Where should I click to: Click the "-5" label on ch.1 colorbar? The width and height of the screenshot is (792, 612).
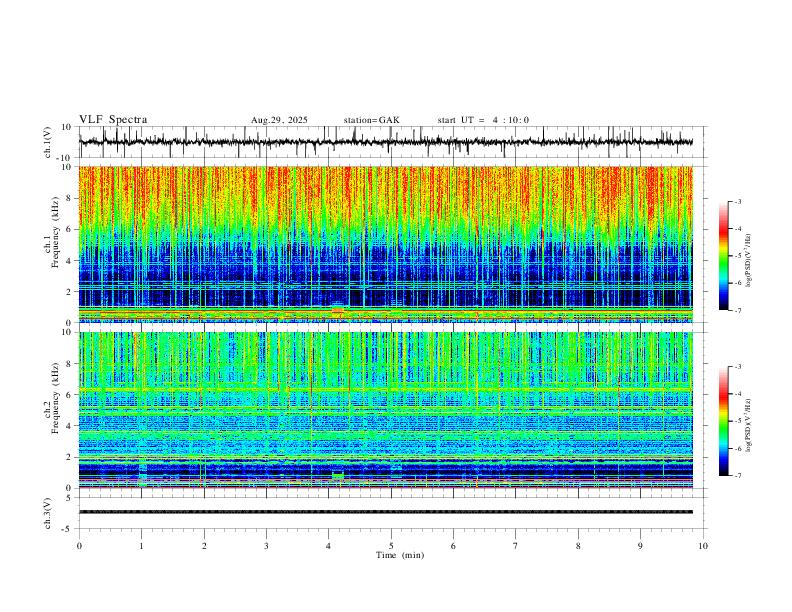(737, 256)
